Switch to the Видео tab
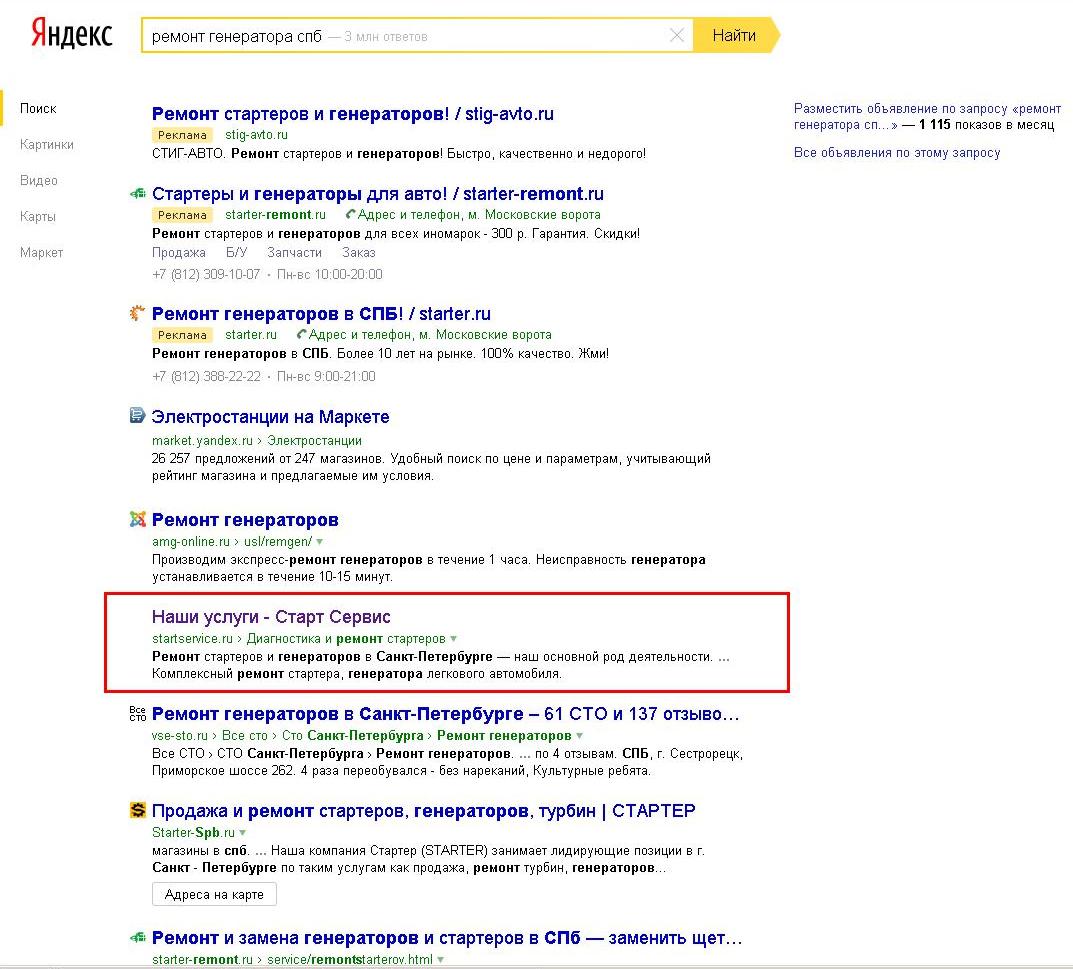The height and width of the screenshot is (969, 1073). click(39, 181)
